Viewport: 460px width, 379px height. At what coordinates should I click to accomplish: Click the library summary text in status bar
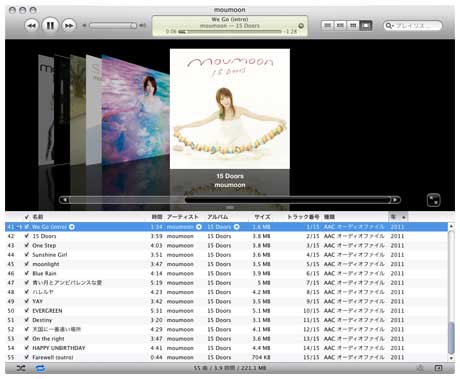pos(230,368)
